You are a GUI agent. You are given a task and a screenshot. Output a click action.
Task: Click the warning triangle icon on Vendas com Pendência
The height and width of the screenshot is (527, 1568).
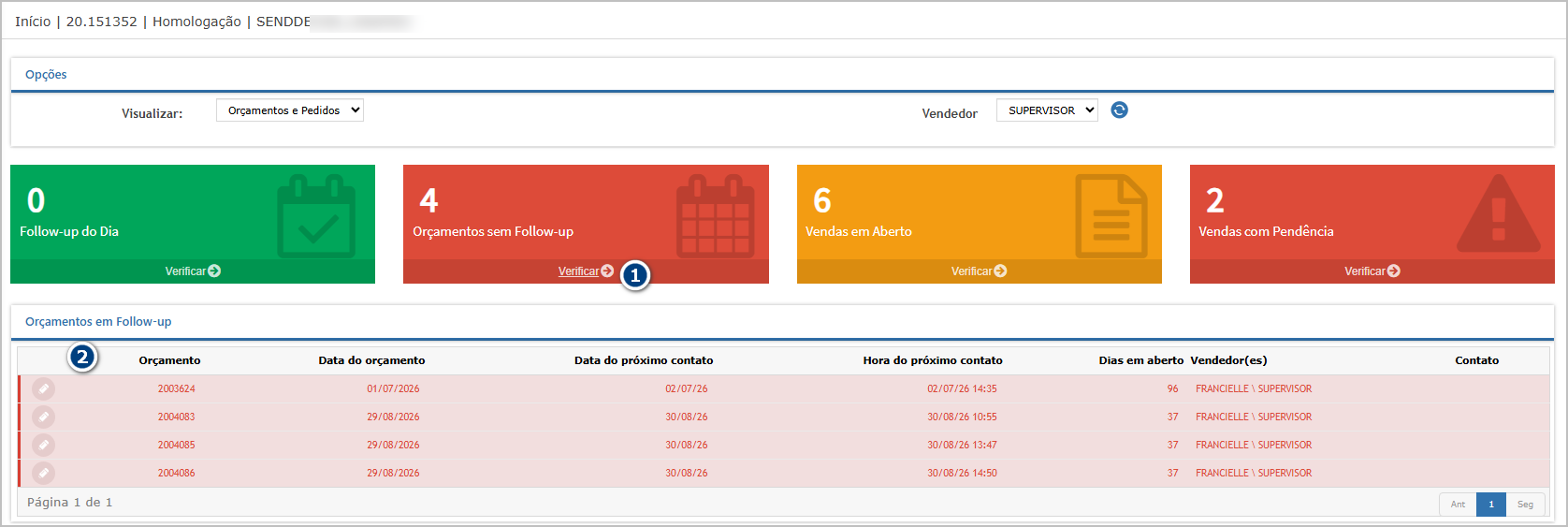pos(1499,214)
